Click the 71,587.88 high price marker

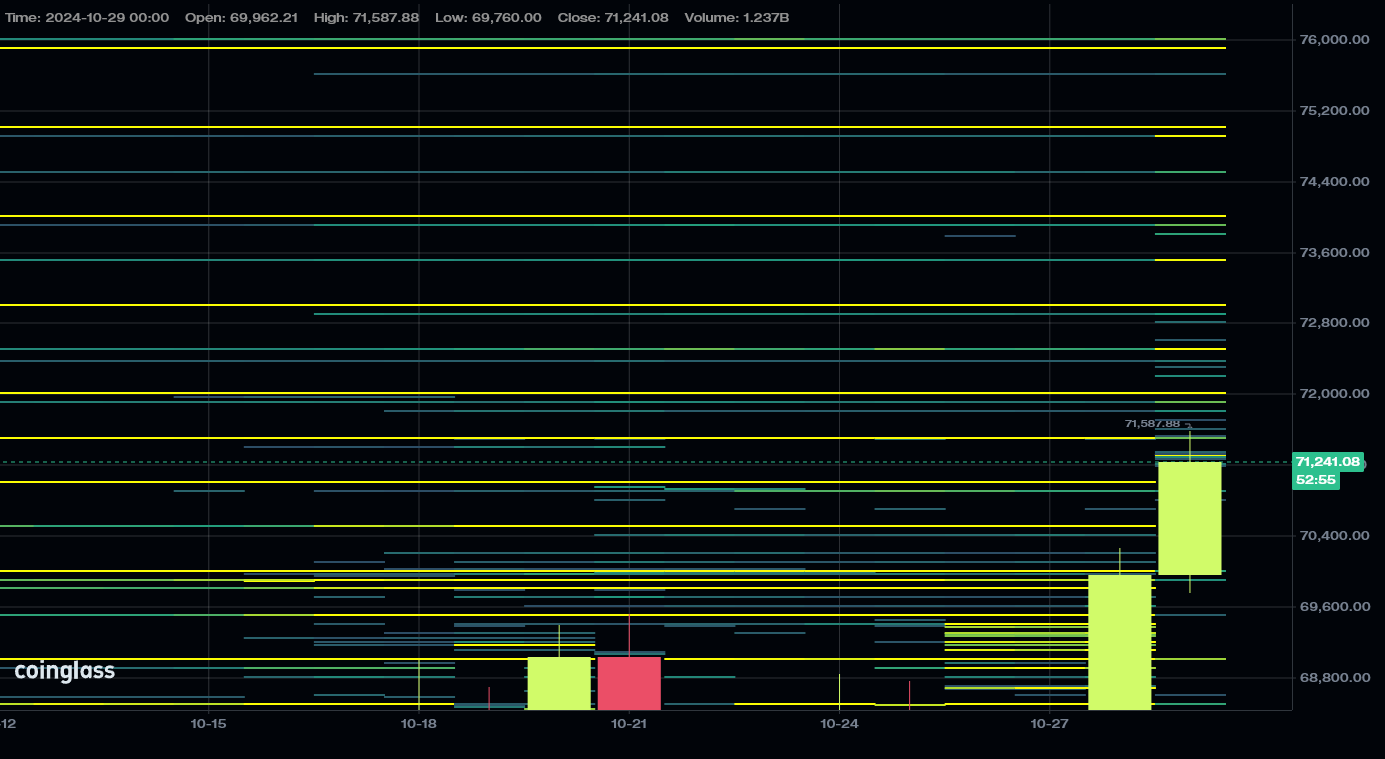(1153, 424)
